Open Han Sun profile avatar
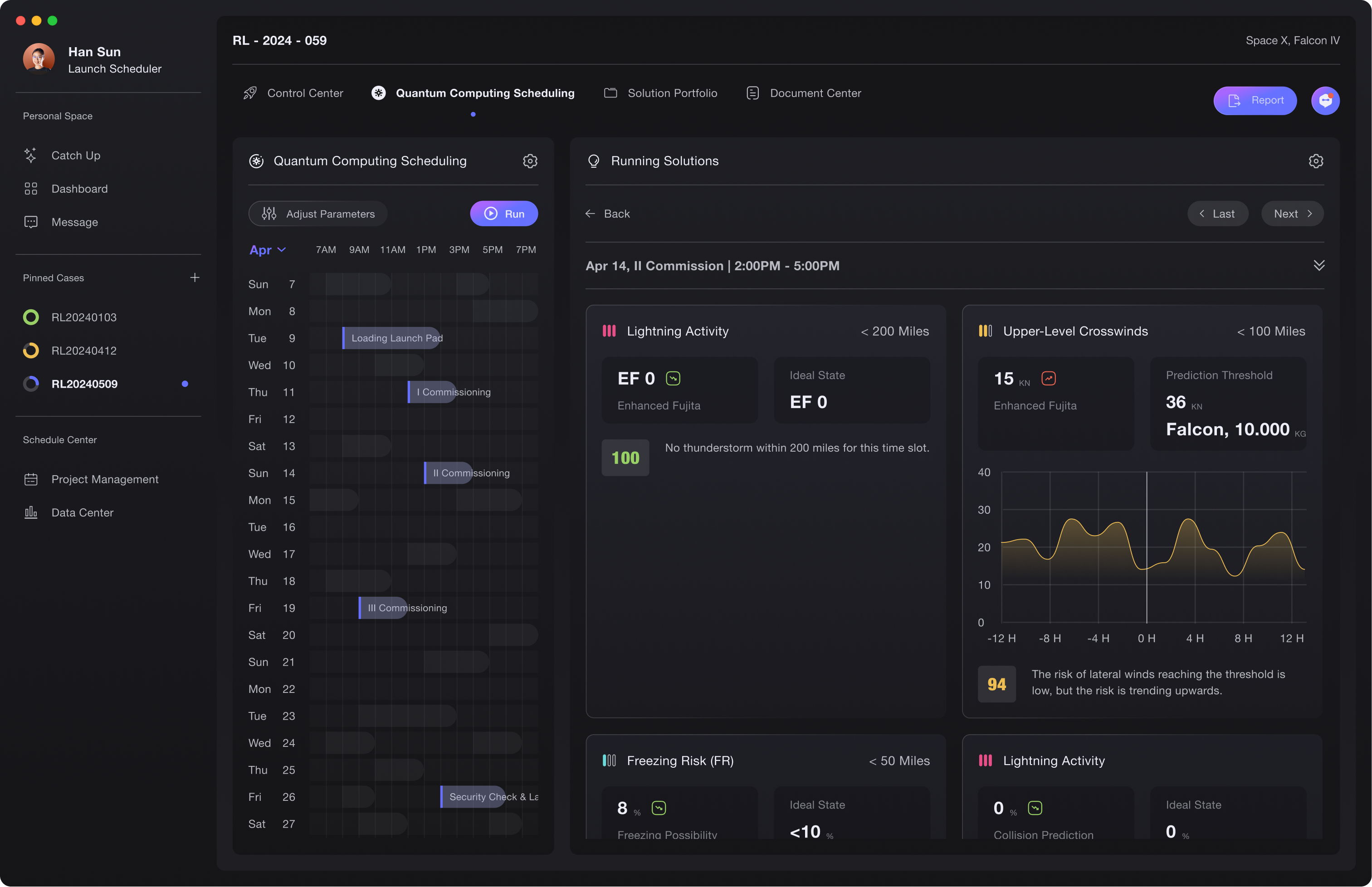 [39, 59]
